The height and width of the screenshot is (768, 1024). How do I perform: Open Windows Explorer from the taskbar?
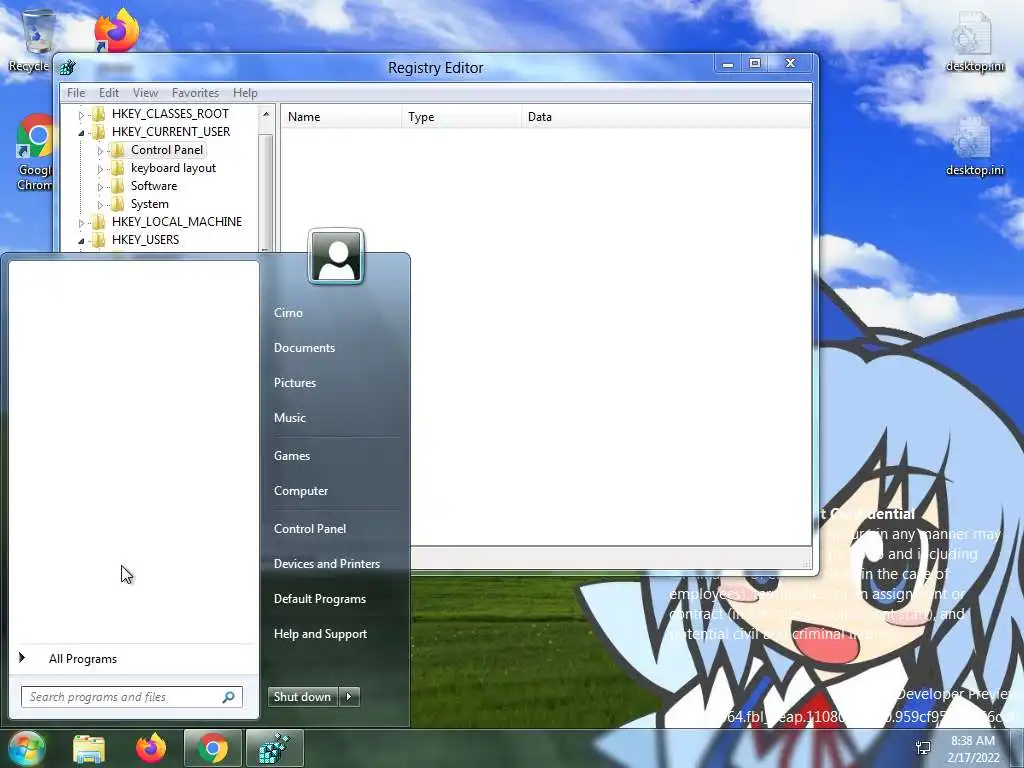(89, 749)
